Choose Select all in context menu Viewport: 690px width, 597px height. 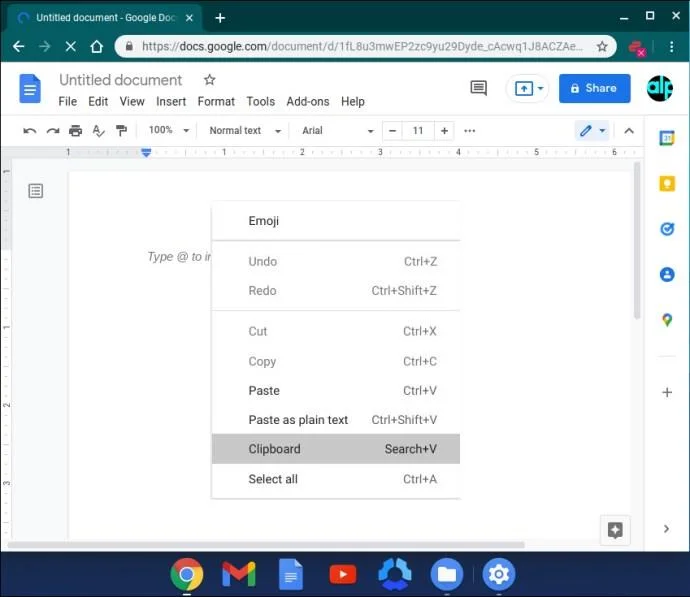click(x=336, y=479)
